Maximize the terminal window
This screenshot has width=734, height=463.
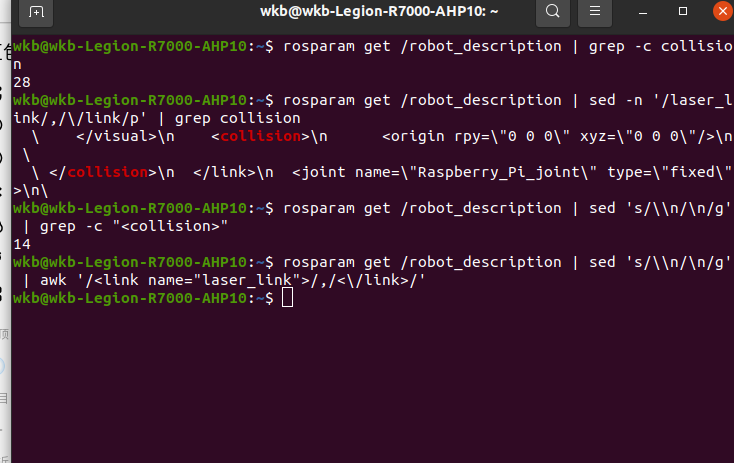tap(683, 11)
